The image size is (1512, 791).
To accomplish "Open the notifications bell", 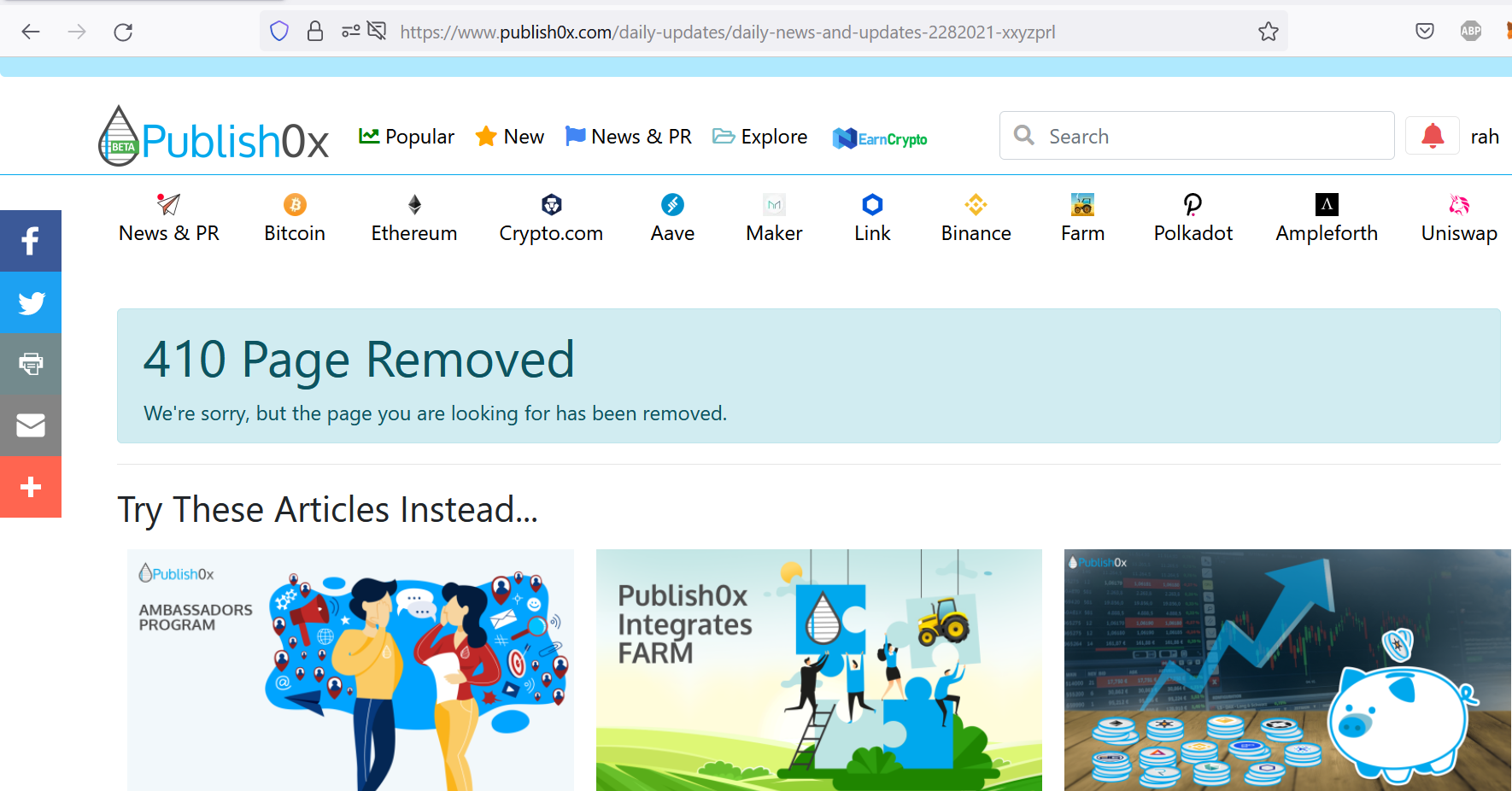I will click(1433, 136).
